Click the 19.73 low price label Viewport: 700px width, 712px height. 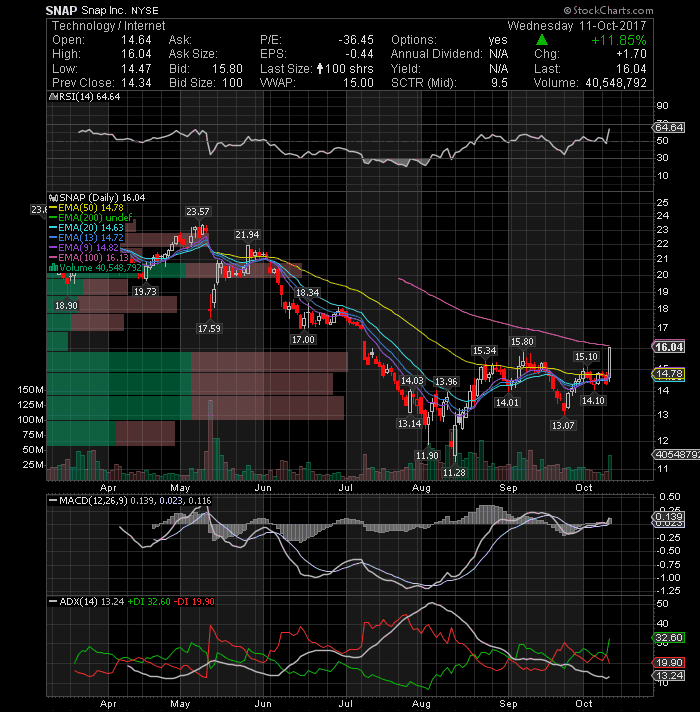tap(145, 292)
